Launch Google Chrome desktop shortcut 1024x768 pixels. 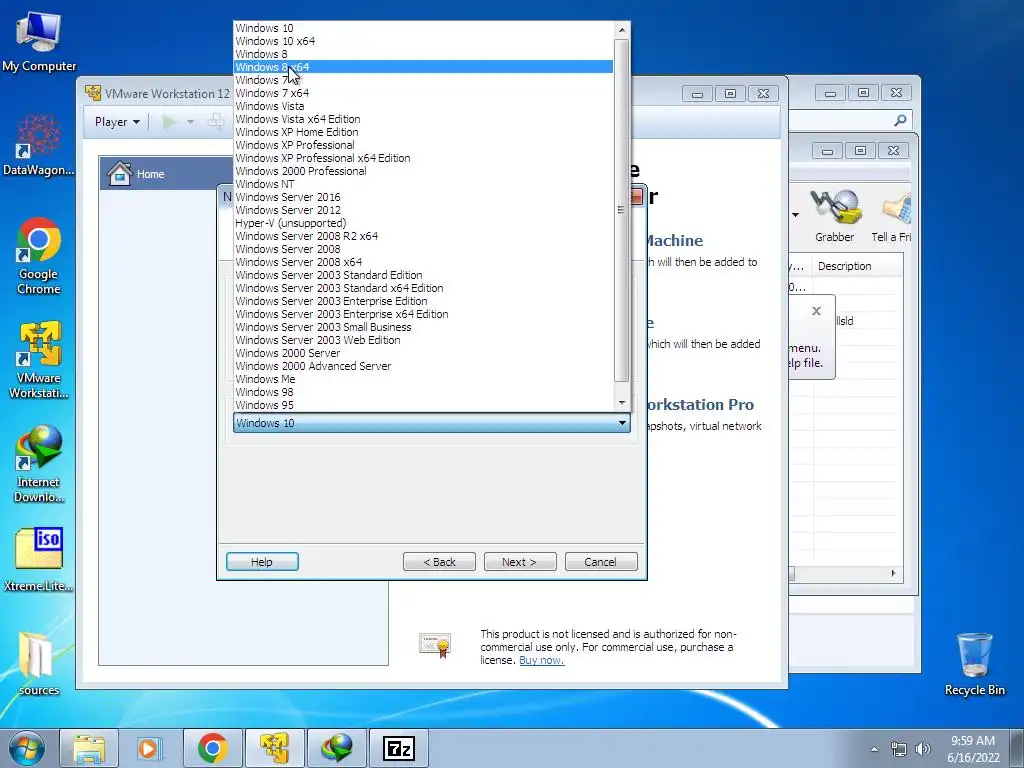[x=39, y=256]
